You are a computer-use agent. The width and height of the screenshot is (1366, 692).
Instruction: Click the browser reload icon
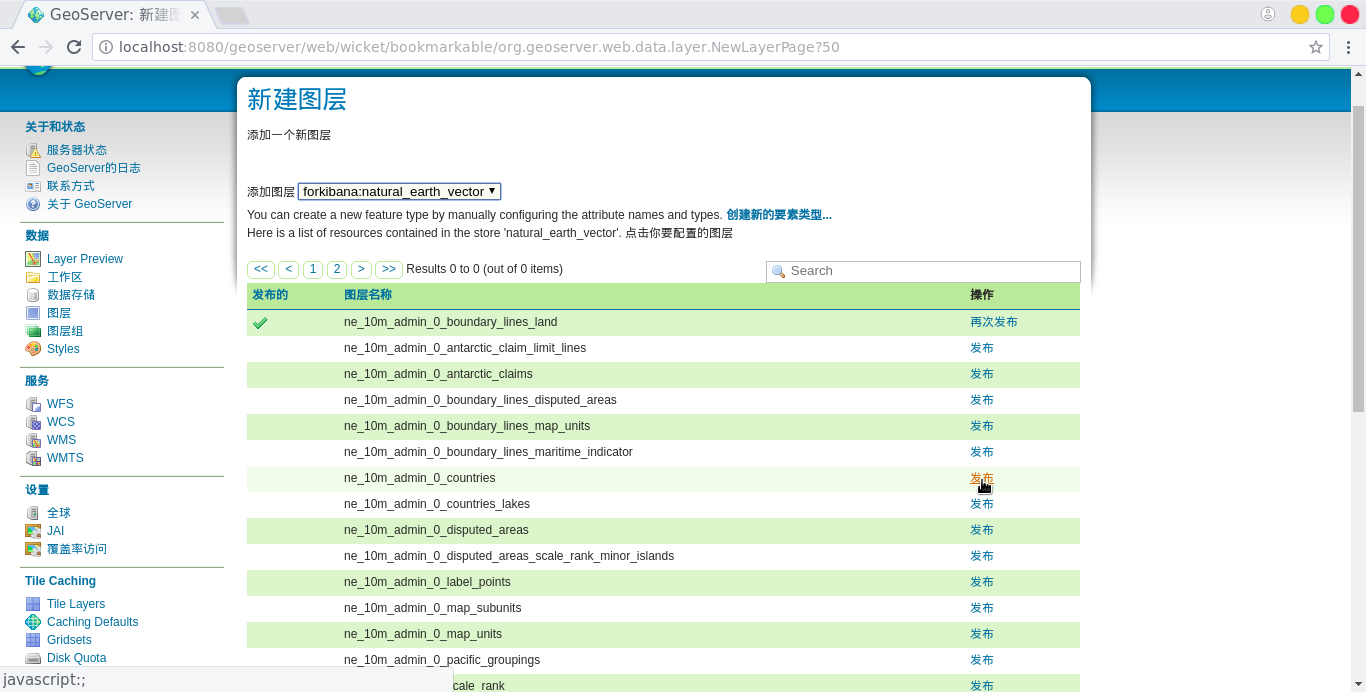pos(74,47)
